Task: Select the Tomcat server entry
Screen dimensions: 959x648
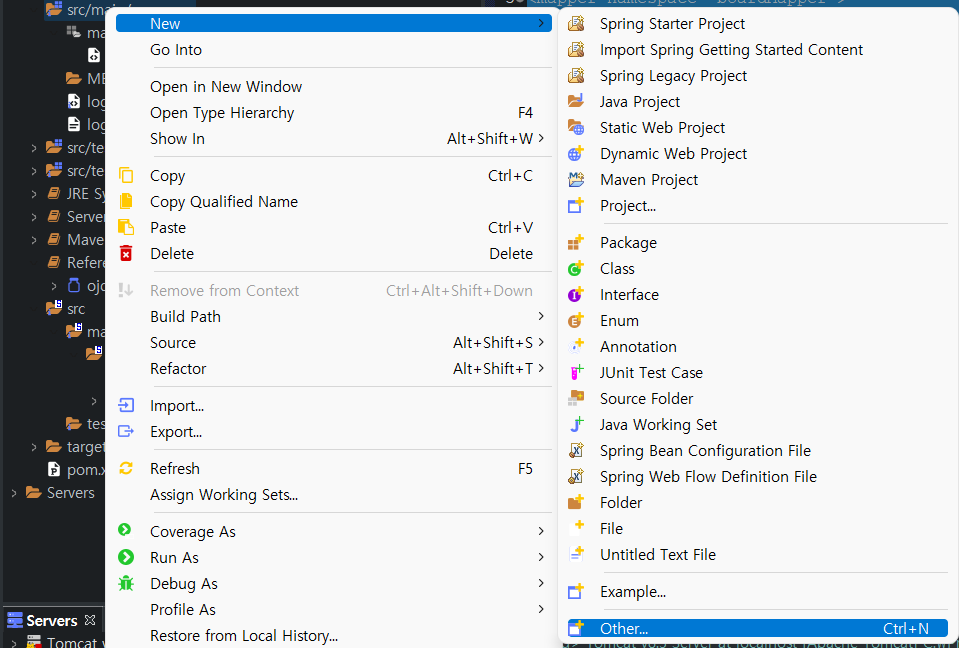Action: [66, 642]
